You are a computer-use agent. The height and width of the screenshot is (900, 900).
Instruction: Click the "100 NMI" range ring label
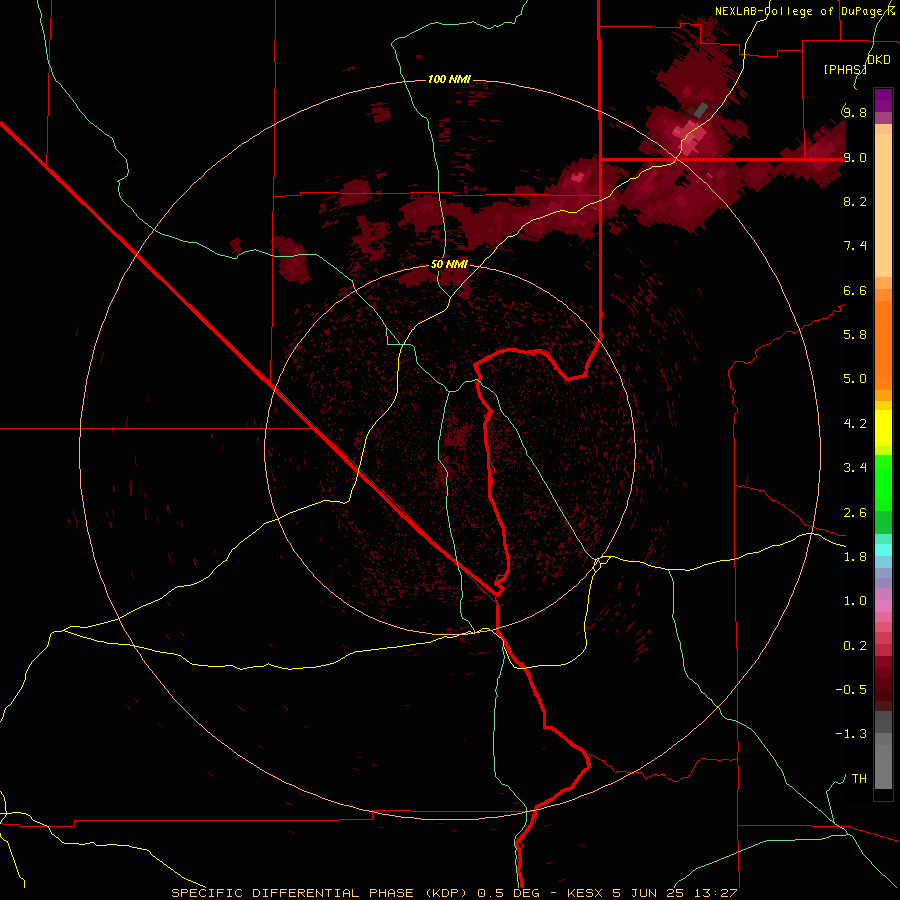449,79
